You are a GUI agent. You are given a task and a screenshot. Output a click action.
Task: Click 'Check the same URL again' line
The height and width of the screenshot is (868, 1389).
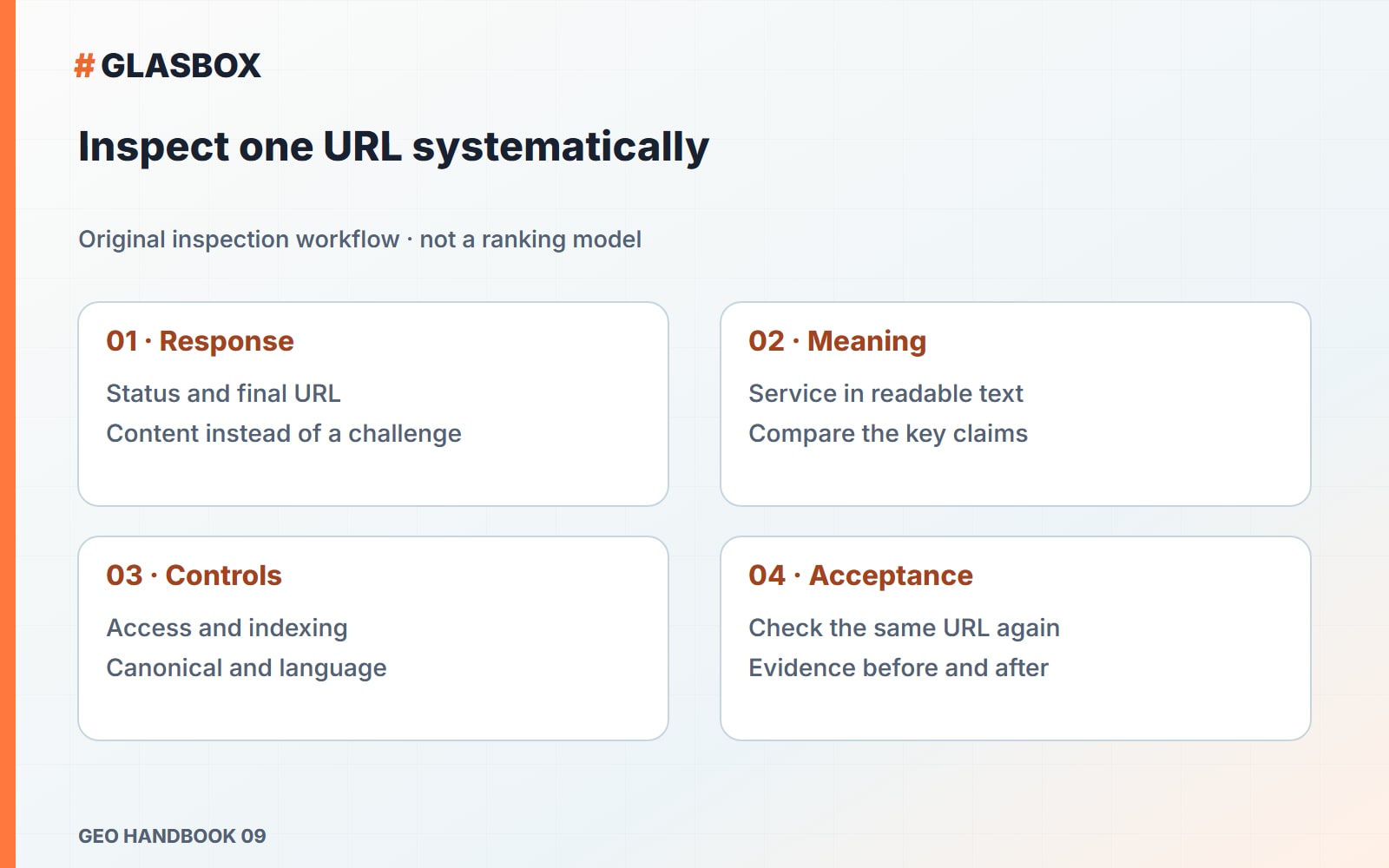[904, 628]
